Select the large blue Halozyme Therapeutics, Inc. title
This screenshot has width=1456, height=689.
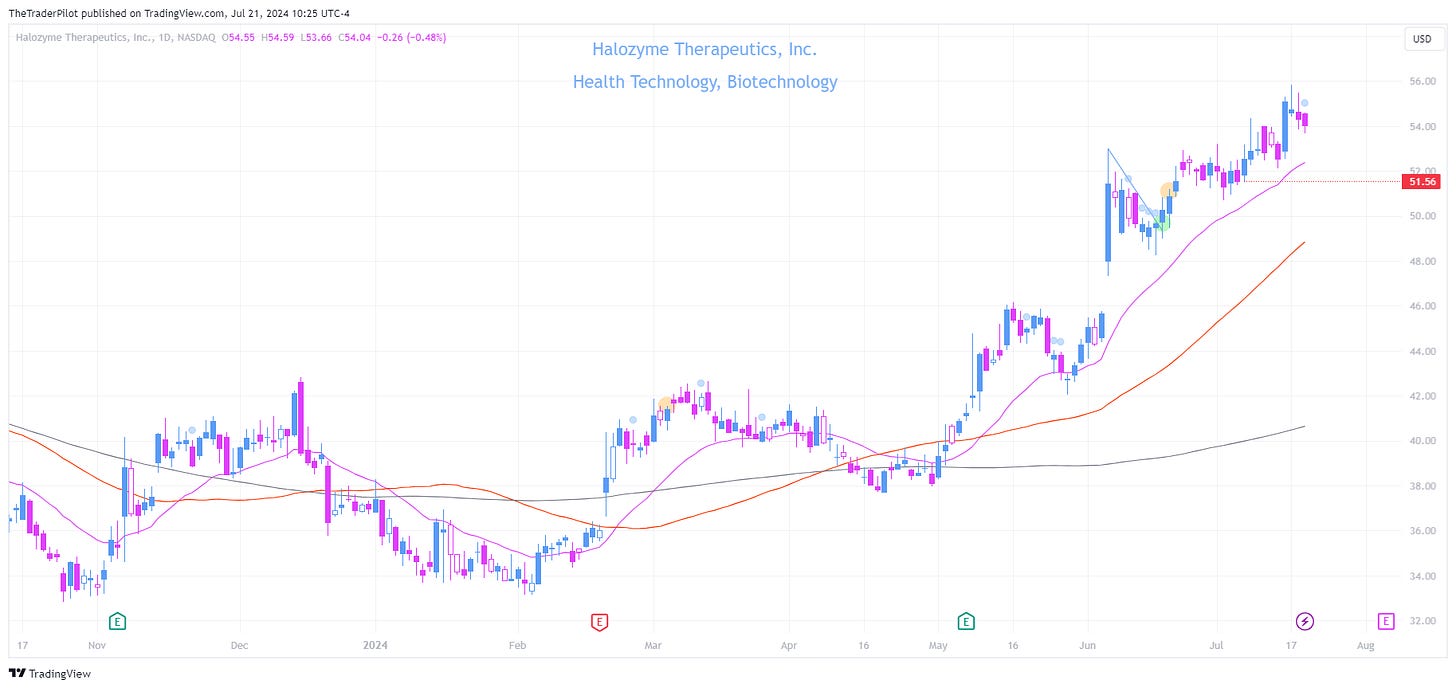click(x=704, y=49)
